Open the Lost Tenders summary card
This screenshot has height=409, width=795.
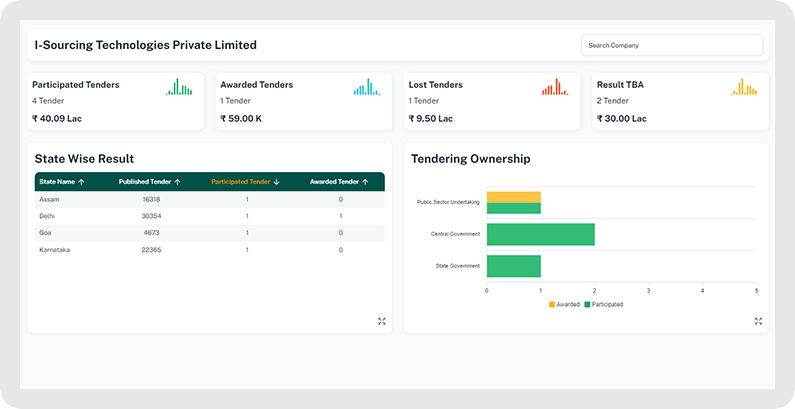(x=491, y=101)
